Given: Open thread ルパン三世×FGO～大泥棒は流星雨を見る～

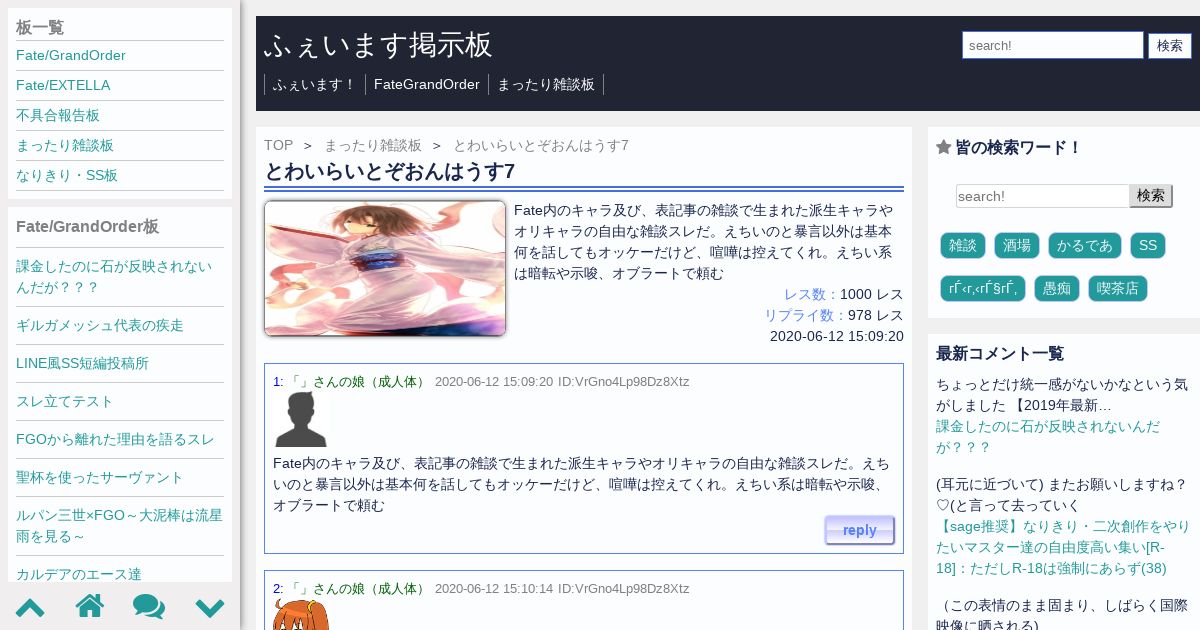Looking at the screenshot, I should (119, 526).
